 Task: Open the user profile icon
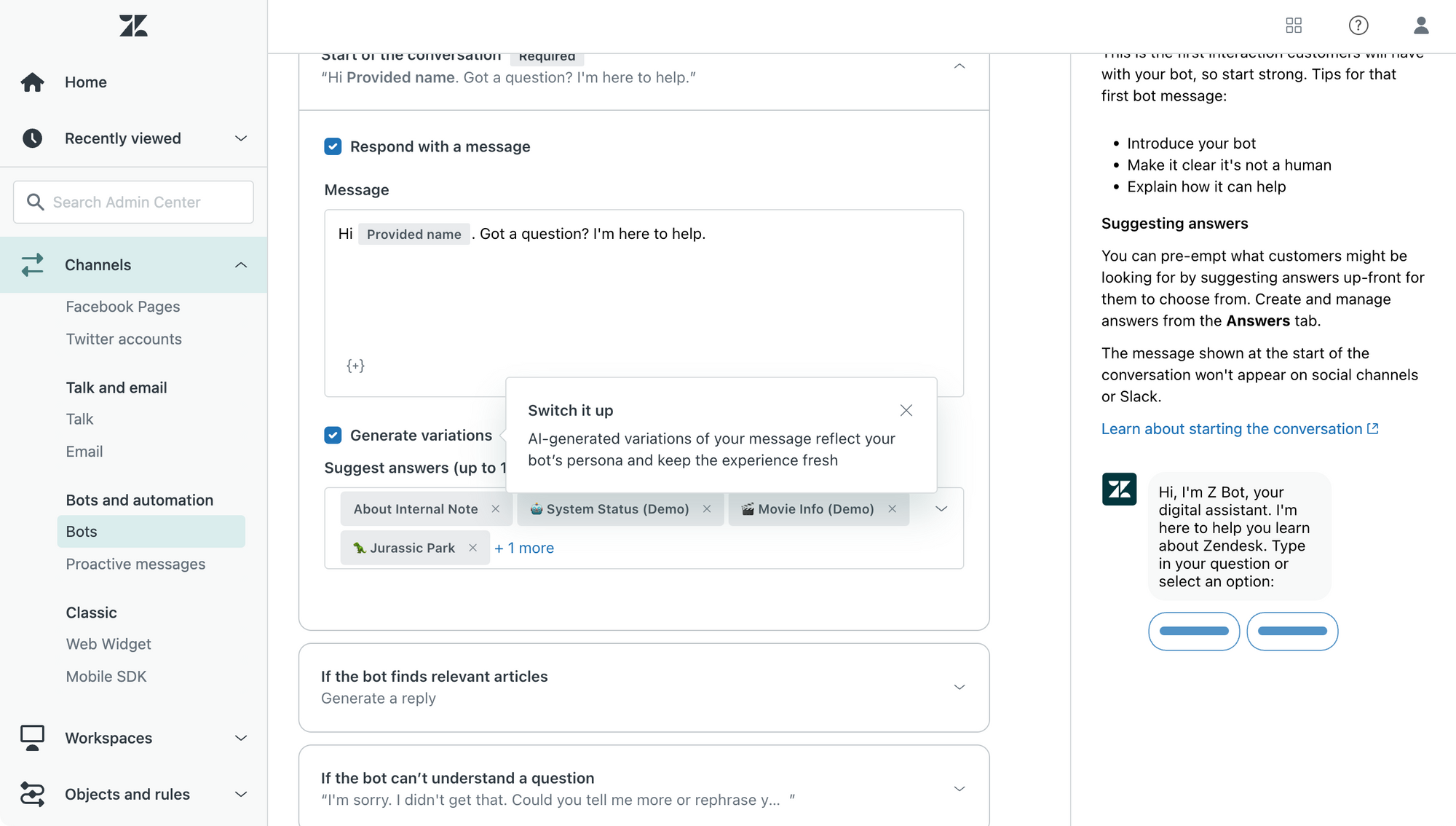click(x=1420, y=26)
